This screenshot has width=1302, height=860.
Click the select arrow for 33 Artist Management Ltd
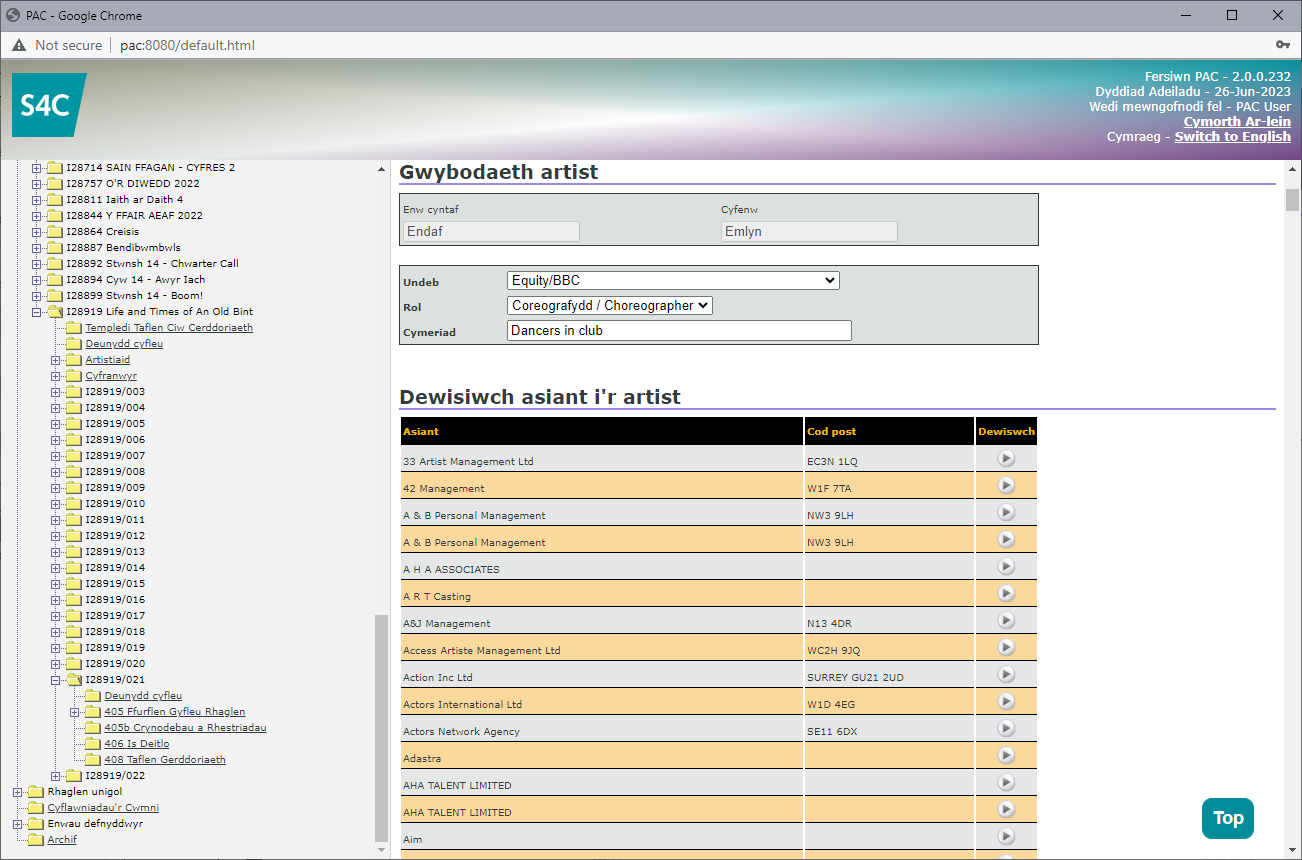1006,458
